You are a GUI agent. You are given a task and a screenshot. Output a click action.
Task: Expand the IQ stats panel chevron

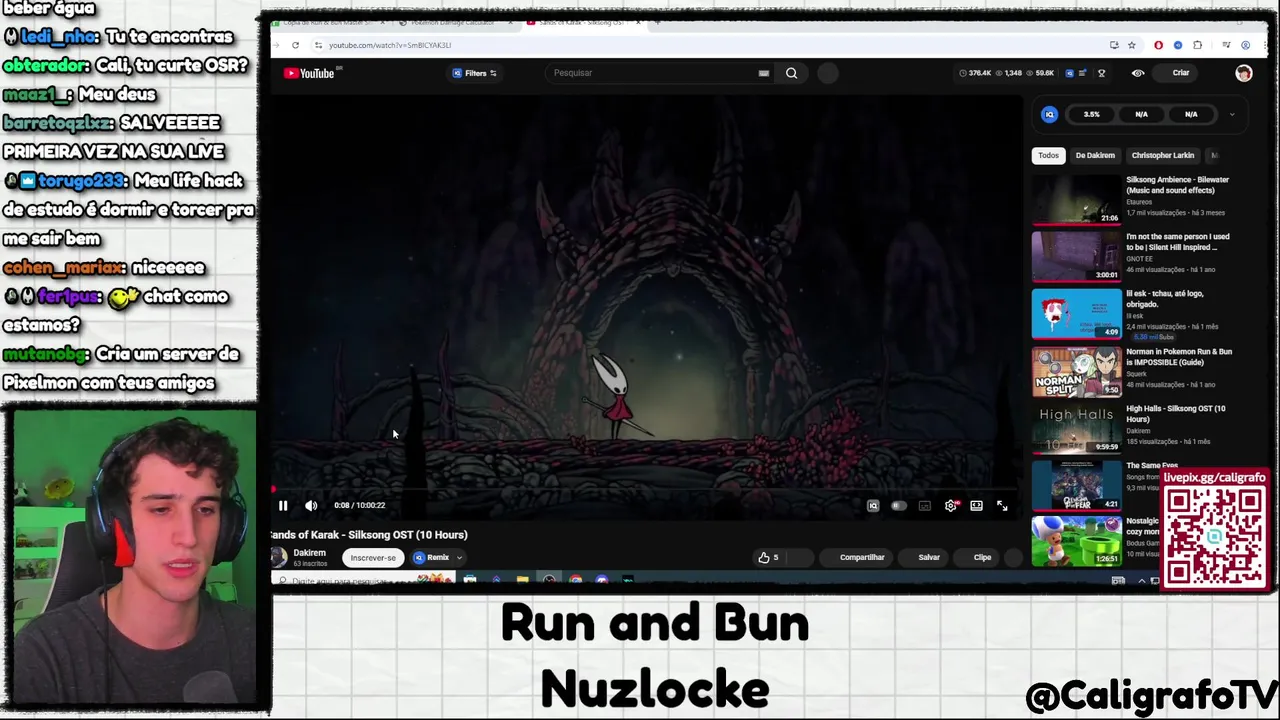(x=1232, y=115)
